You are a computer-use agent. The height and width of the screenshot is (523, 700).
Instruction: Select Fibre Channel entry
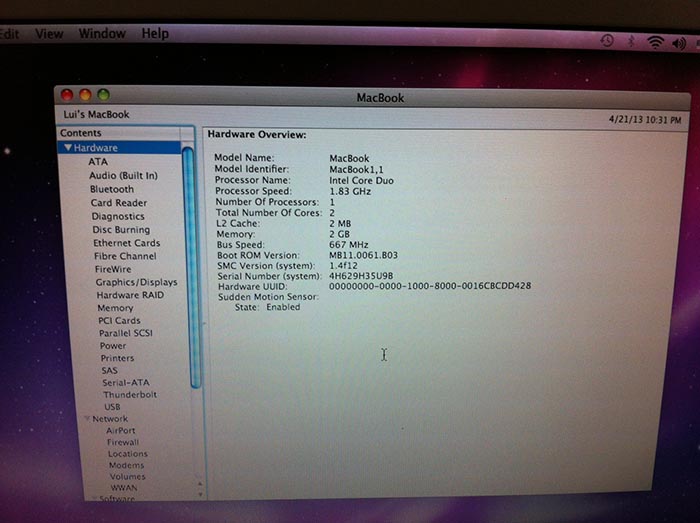pyautogui.click(x=125, y=256)
